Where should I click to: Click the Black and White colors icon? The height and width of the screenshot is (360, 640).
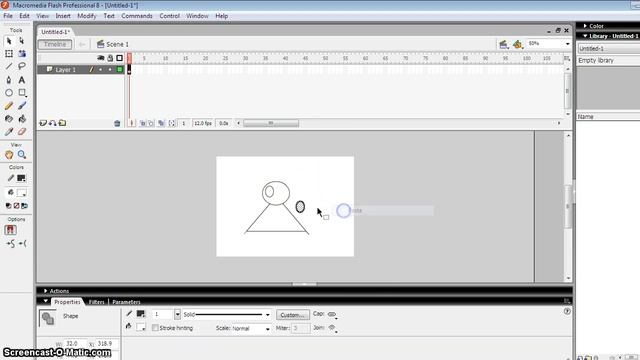[x=9, y=206]
